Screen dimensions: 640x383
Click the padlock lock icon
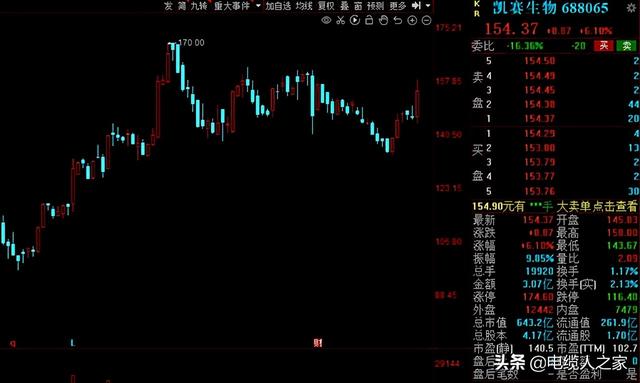click(369, 20)
